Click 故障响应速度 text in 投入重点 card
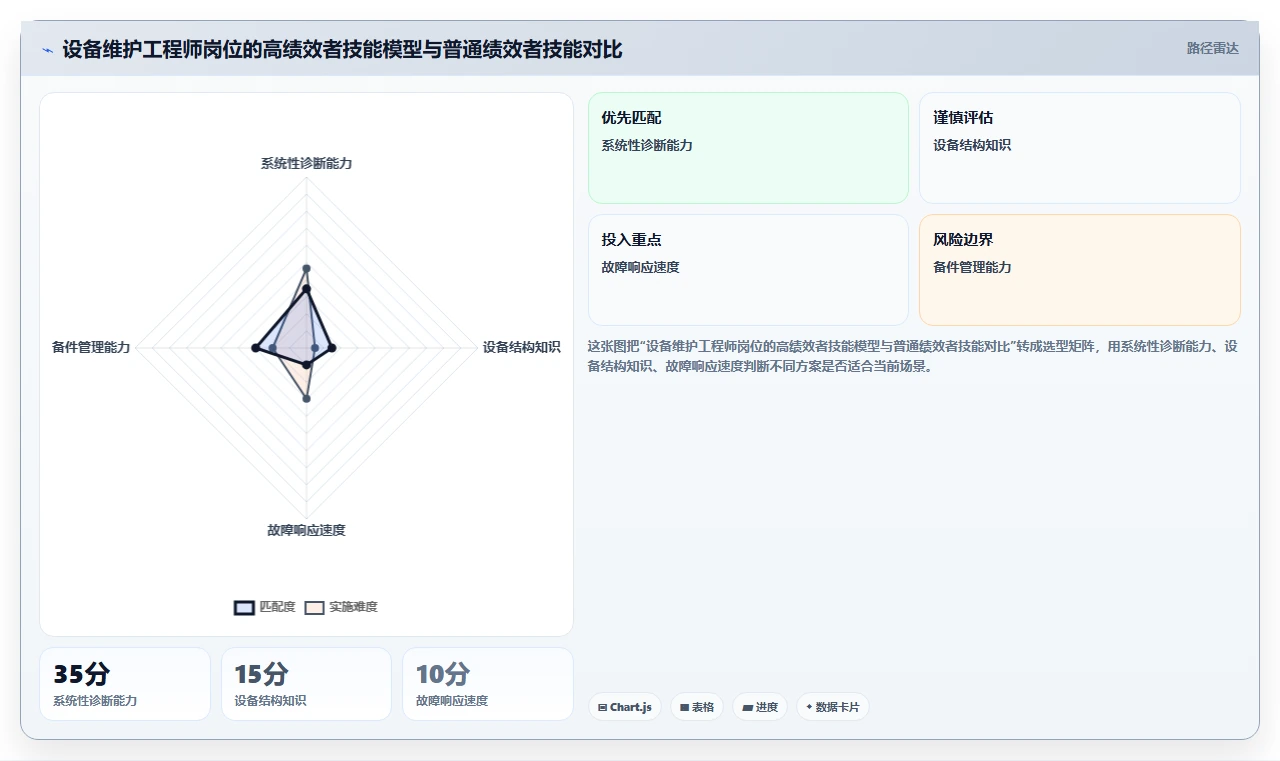This screenshot has width=1280, height=761. [x=640, y=267]
